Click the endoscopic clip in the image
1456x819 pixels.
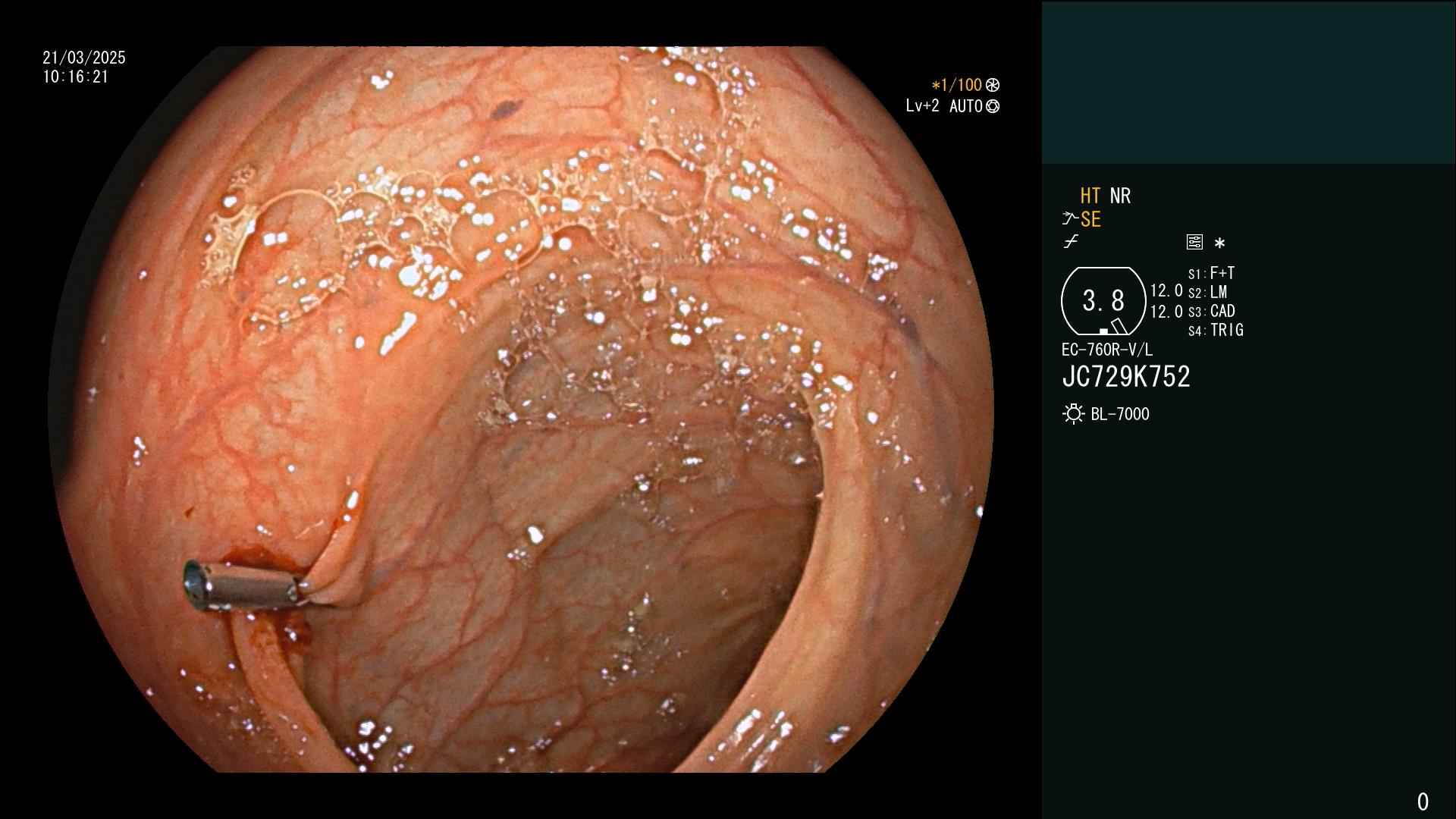click(x=246, y=586)
